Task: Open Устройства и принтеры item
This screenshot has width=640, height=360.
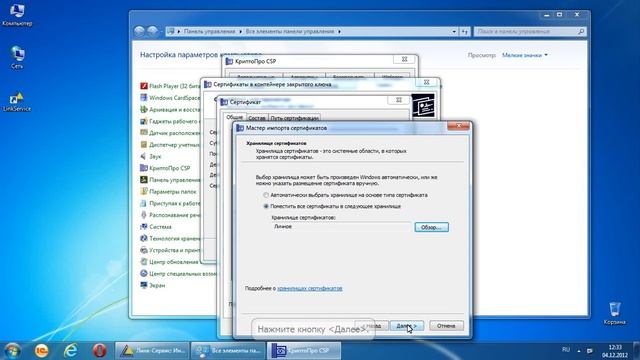Action: [171, 250]
